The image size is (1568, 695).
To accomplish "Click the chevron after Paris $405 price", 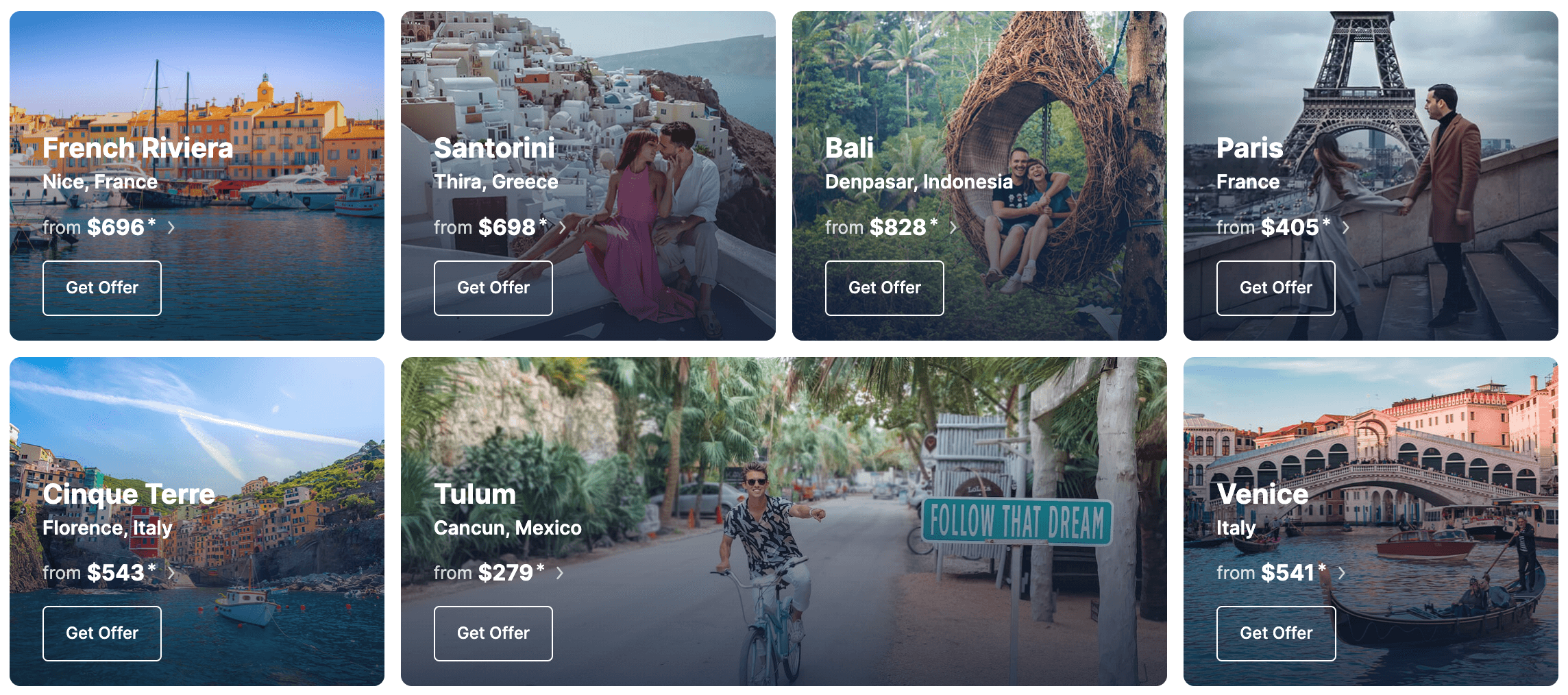I will click(1346, 228).
